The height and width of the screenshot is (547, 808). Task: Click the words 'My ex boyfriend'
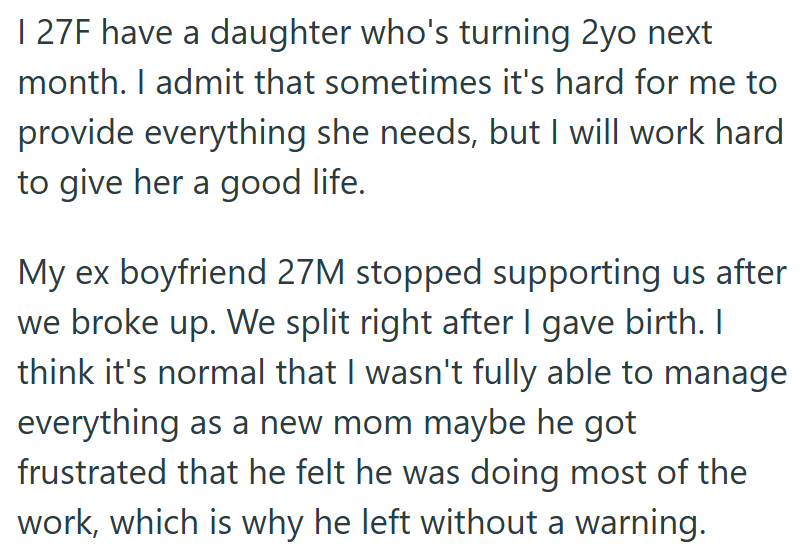pyautogui.click(x=142, y=275)
